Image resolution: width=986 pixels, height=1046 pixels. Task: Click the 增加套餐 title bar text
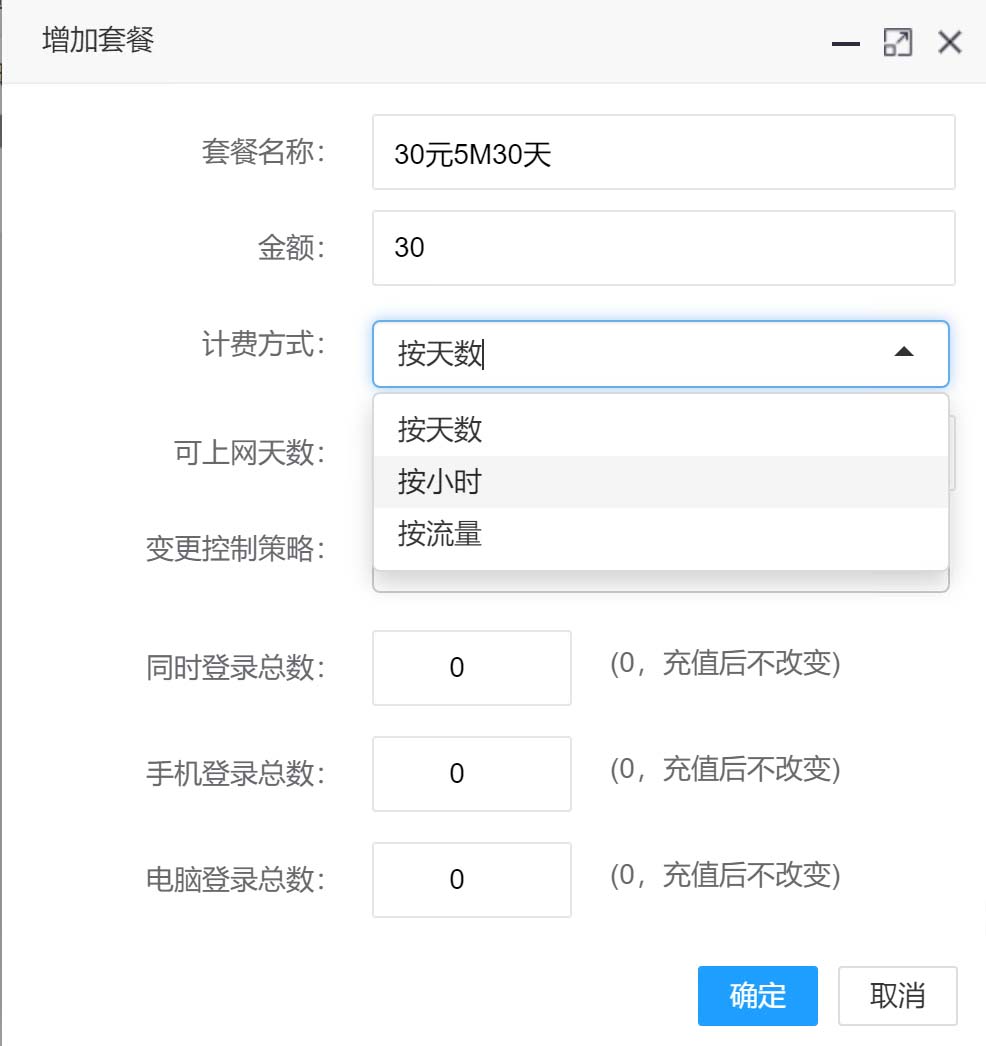click(x=98, y=41)
